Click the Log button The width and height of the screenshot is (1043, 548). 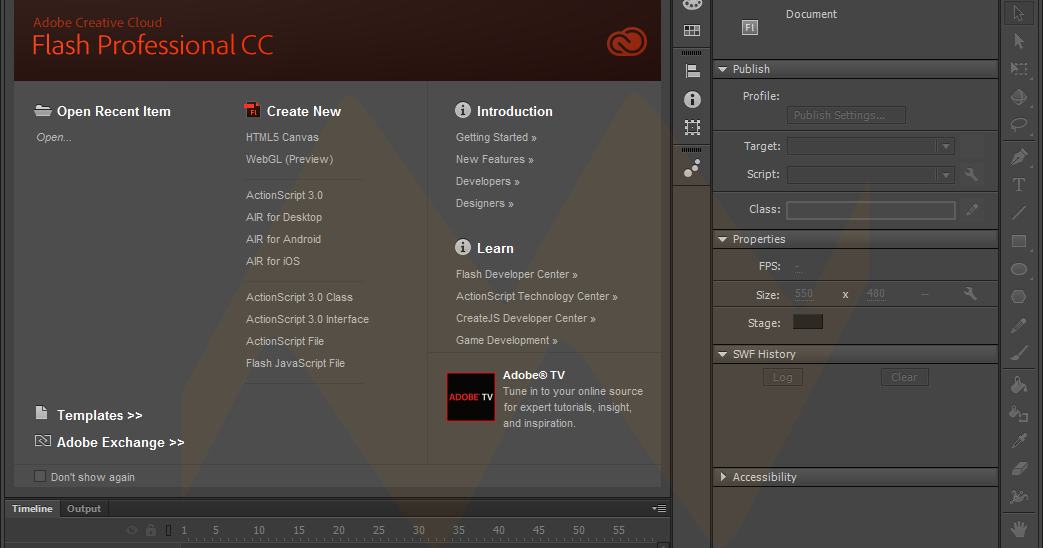(x=783, y=377)
